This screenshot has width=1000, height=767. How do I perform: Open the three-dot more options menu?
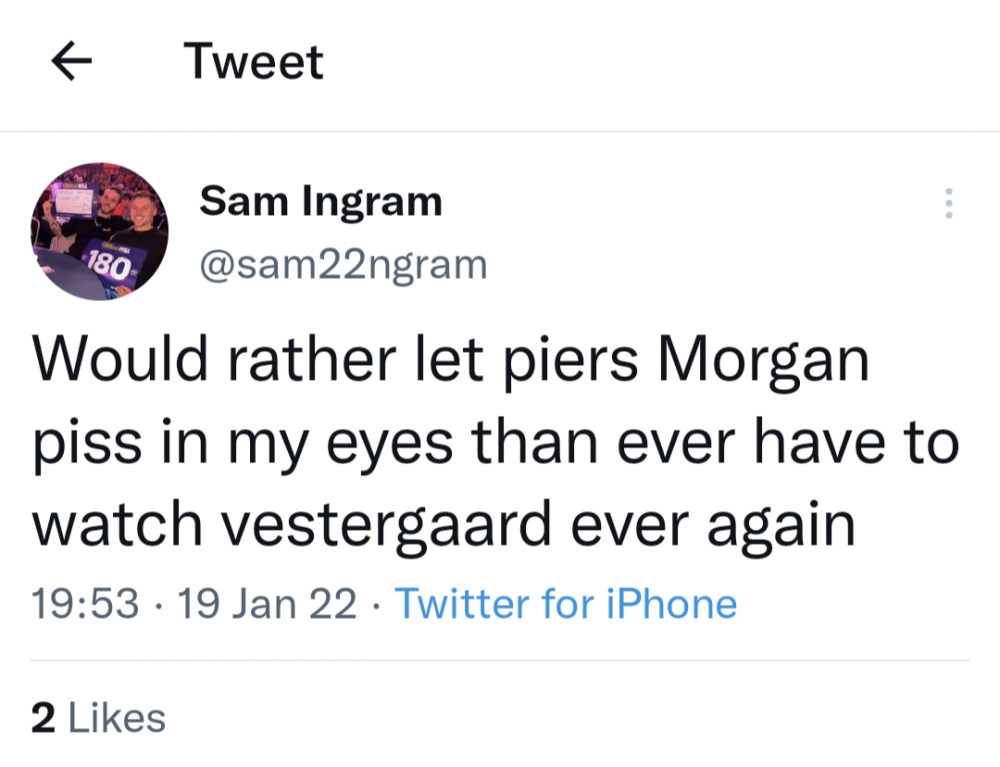948,203
